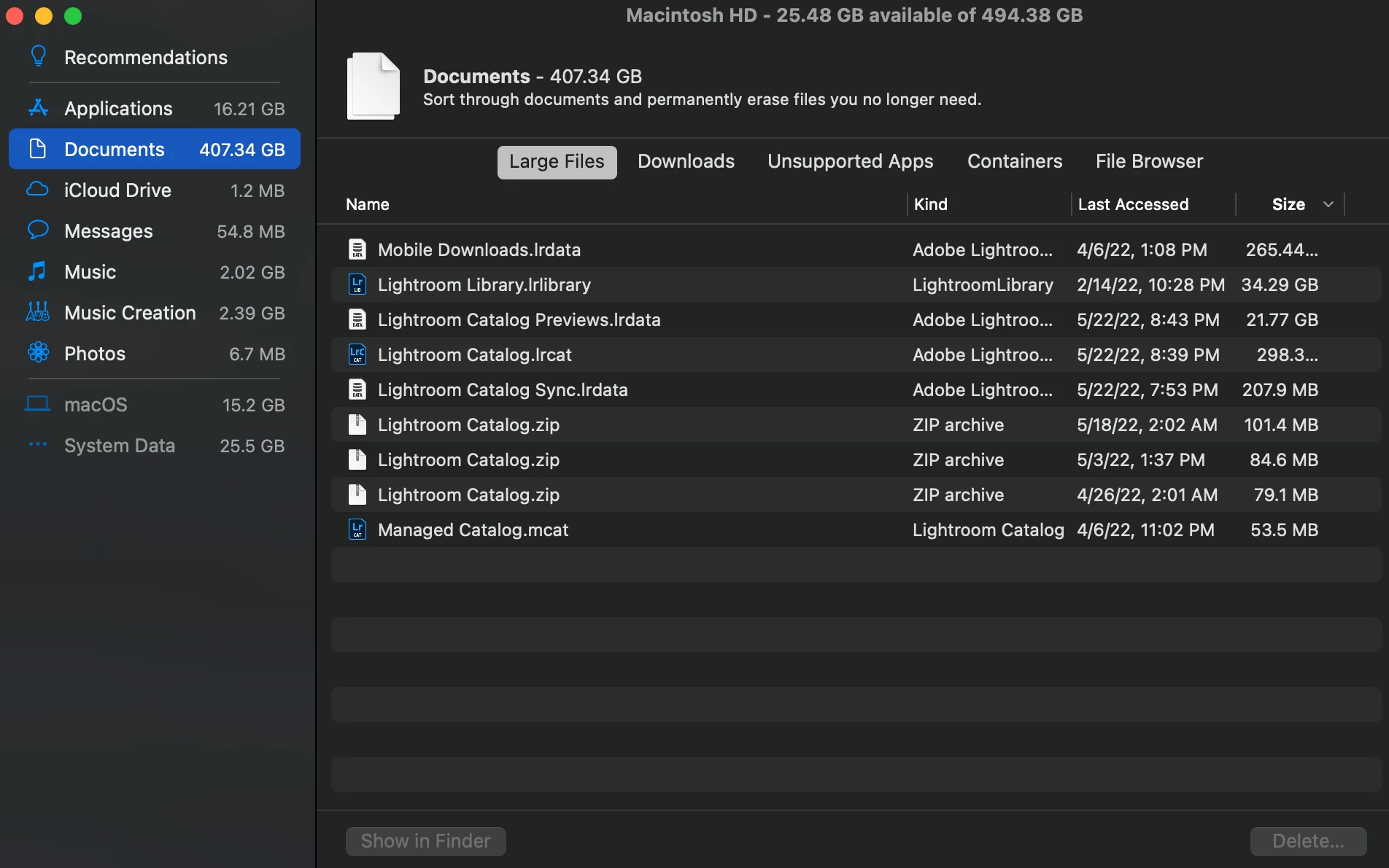
Task: Click the Photos flower icon
Action: click(x=38, y=353)
